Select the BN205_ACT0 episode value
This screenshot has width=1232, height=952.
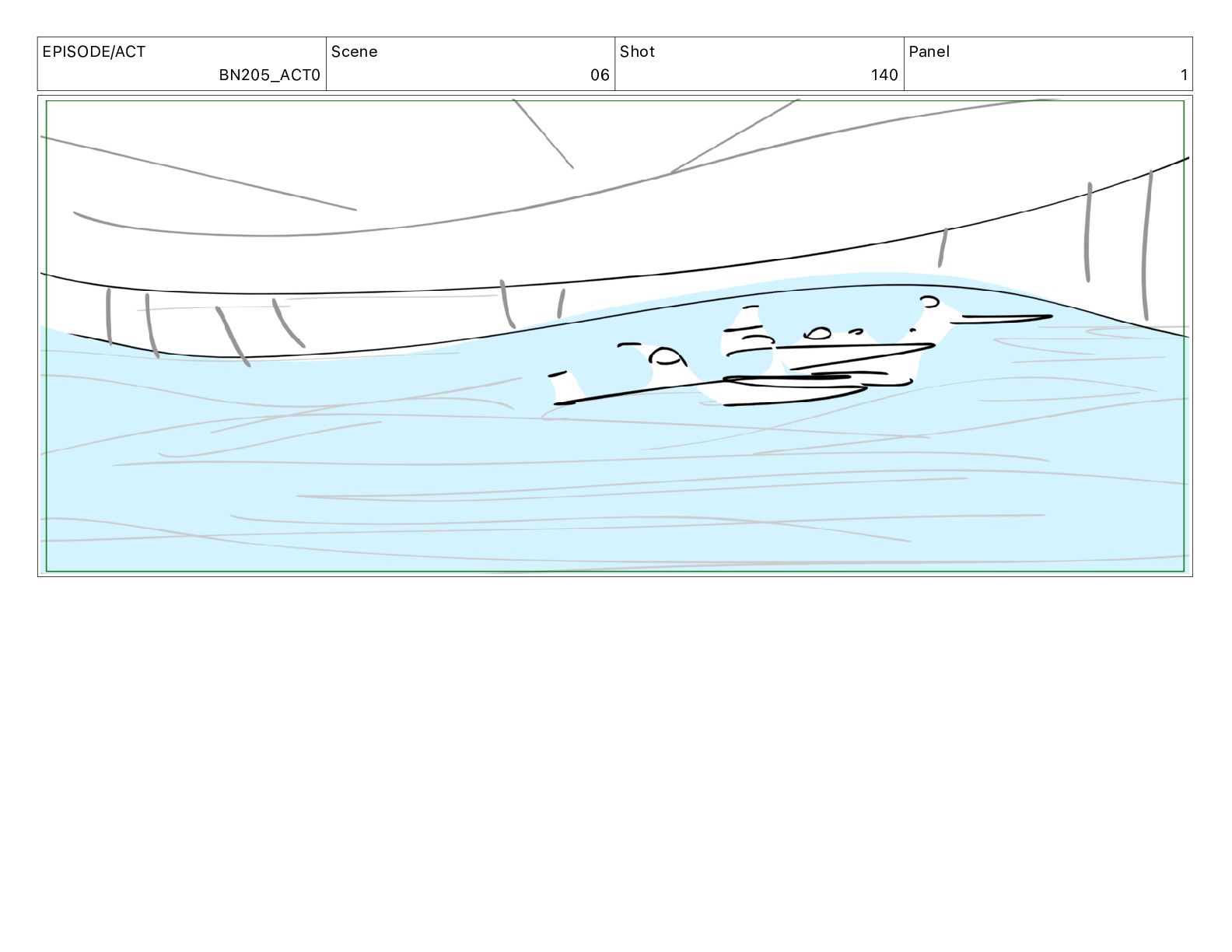click(269, 75)
